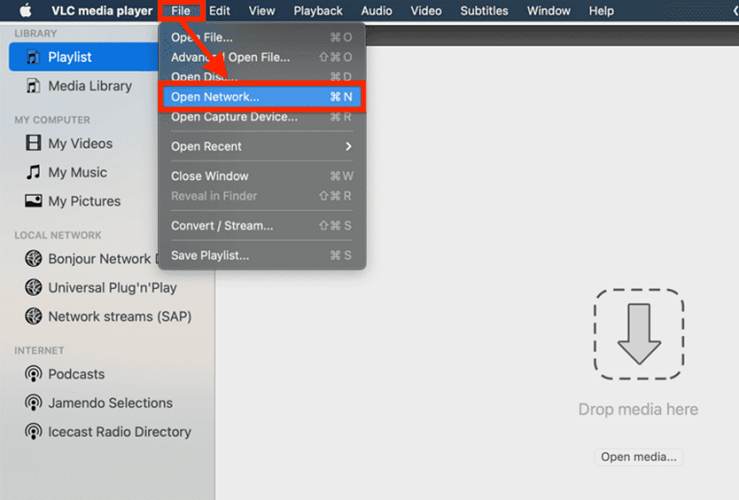
Task: Select Network streams (SAP) in sidebar
Action: 119,317
